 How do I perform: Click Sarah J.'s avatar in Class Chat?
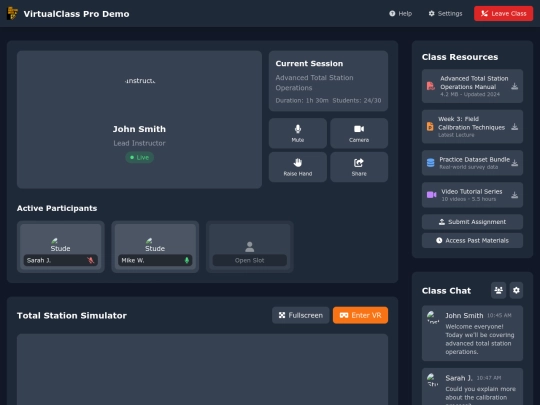point(433,380)
